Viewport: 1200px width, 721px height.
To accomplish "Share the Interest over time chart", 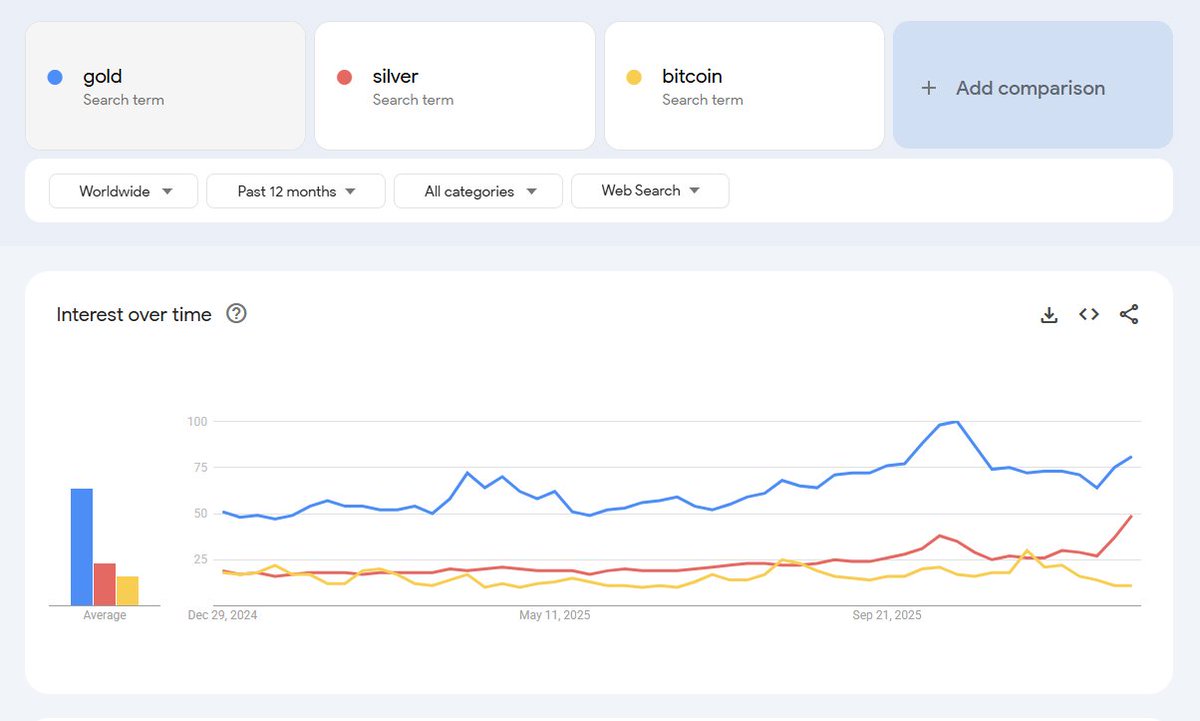I will (x=1129, y=315).
